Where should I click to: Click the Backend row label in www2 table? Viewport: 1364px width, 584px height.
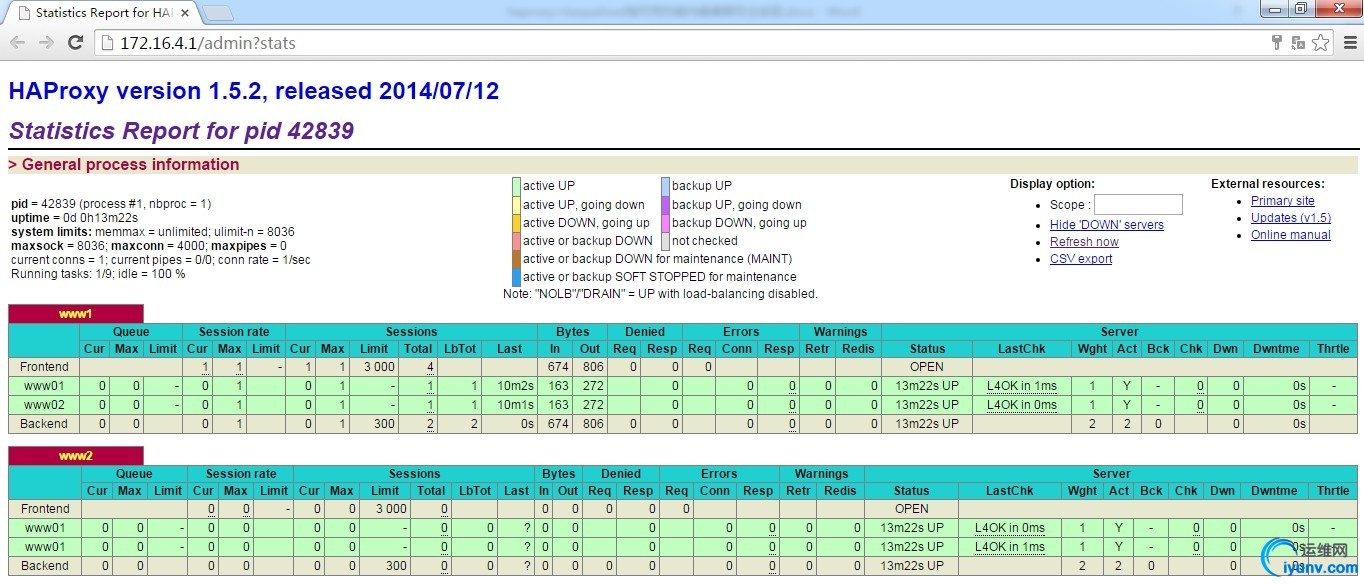tap(44, 566)
